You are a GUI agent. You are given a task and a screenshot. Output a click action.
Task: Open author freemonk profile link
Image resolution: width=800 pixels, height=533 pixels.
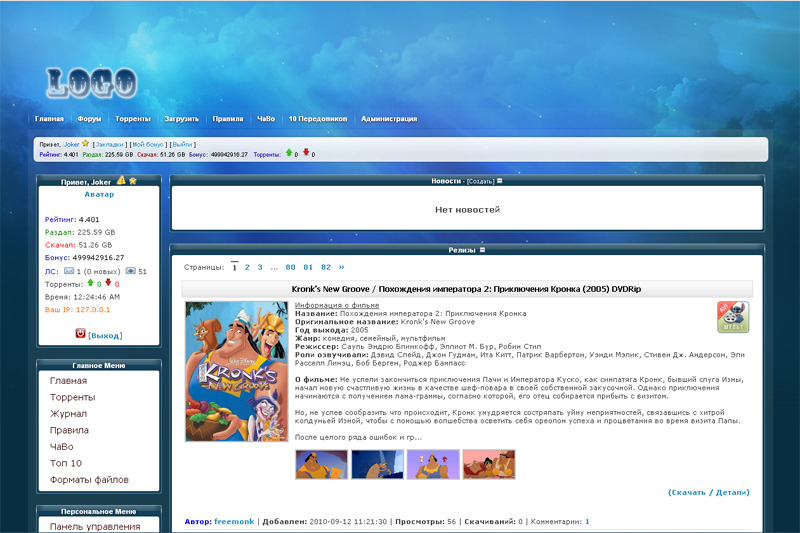coord(234,522)
